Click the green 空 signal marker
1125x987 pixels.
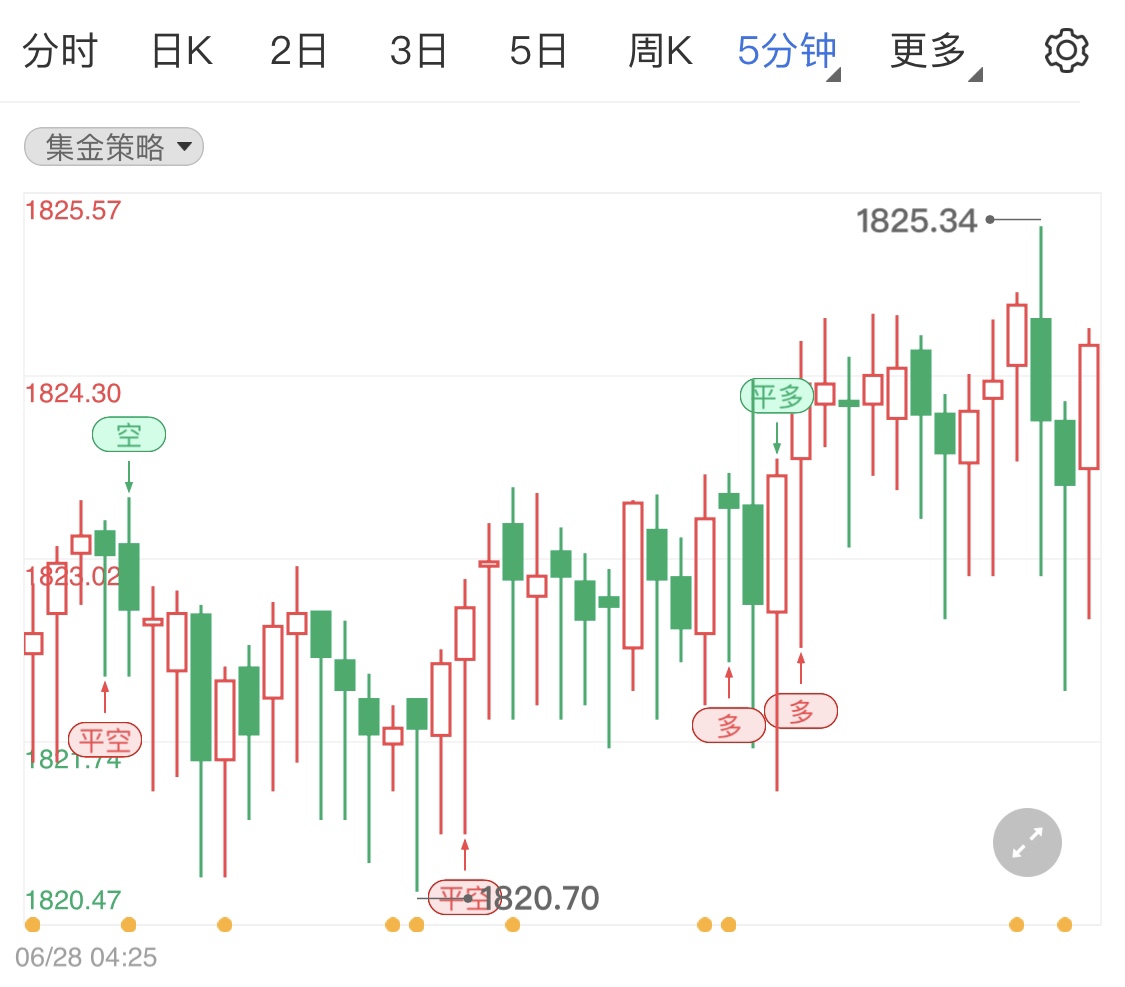(x=129, y=434)
